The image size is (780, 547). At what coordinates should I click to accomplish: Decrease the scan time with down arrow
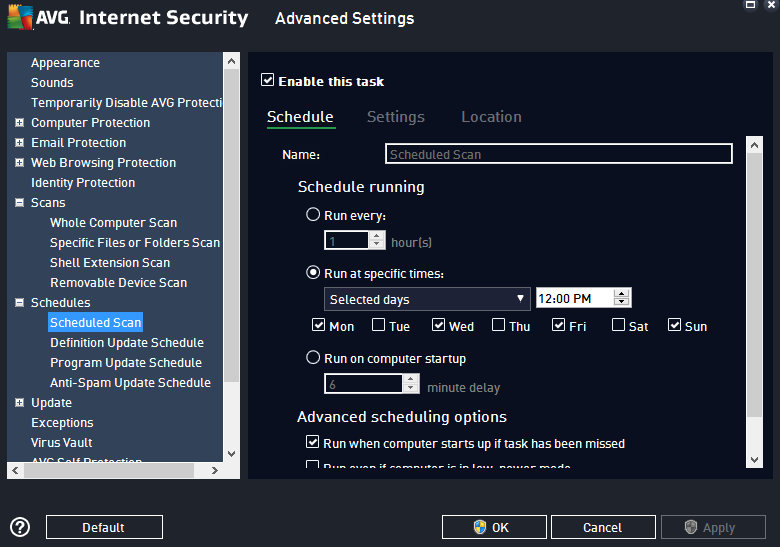point(621,302)
